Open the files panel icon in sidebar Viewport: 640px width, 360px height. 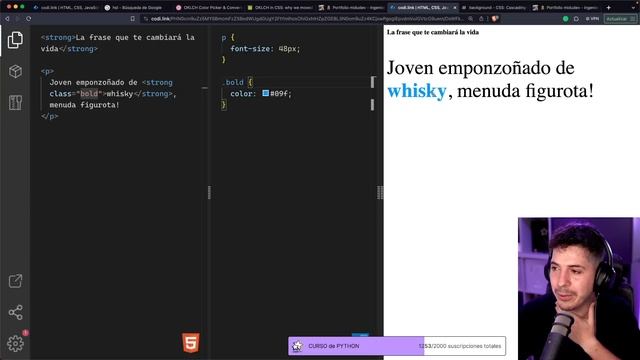[x=15, y=40]
